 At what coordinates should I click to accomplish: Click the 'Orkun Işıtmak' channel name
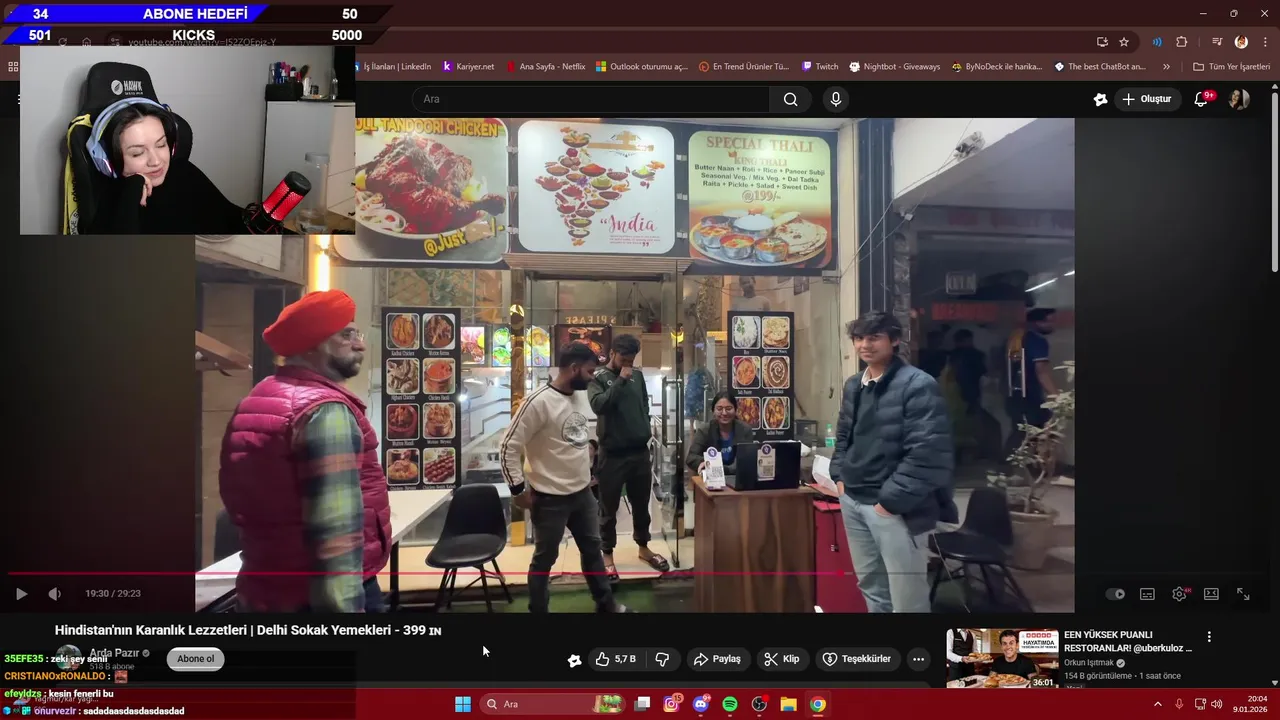pos(1089,663)
